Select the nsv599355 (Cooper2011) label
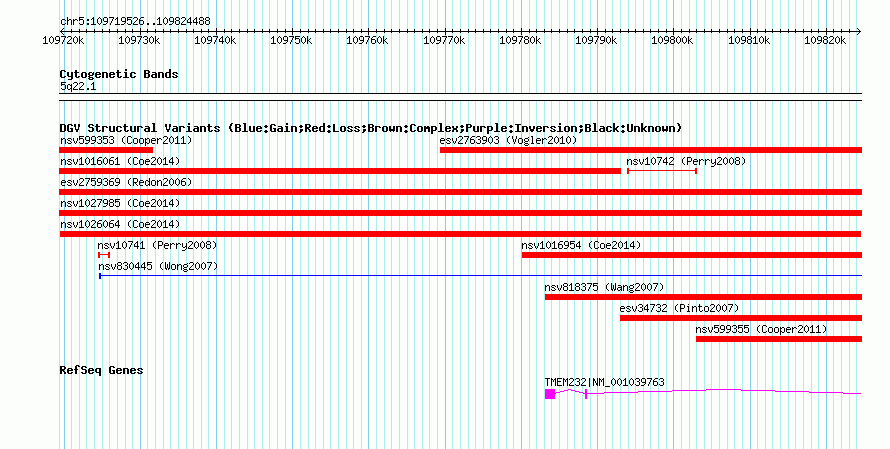 (x=761, y=329)
